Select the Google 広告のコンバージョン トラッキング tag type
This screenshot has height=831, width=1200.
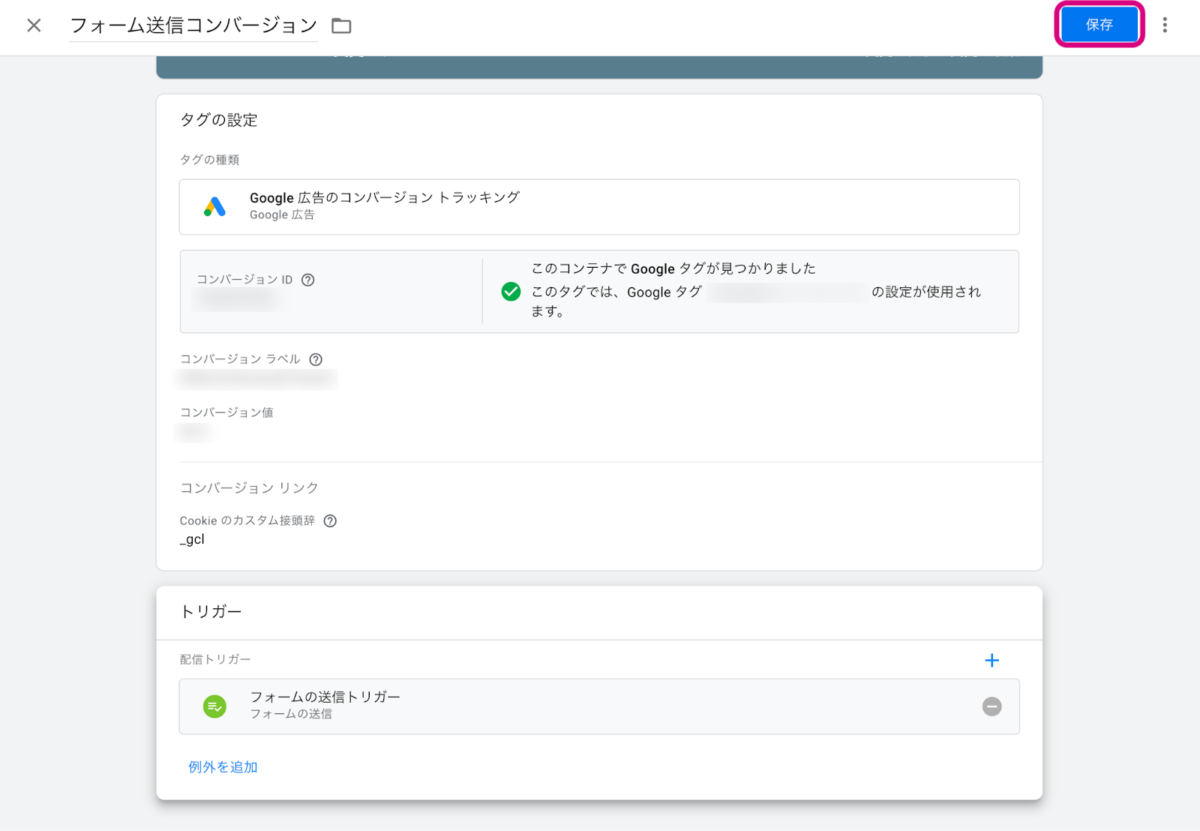coord(384,198)
